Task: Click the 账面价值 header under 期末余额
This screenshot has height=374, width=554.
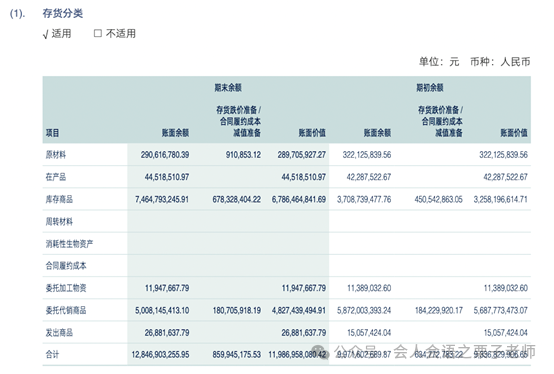Action: coord(312,133)
